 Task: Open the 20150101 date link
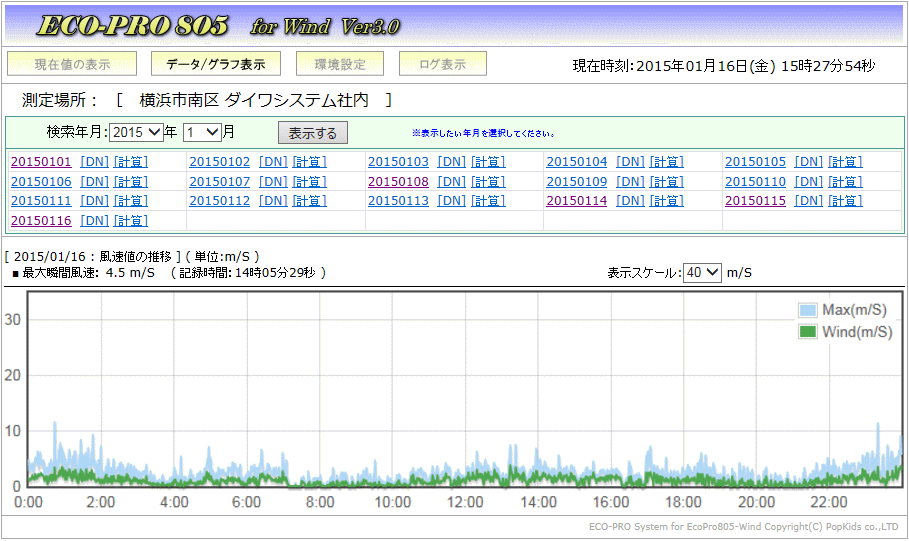click(x=41, y=162)
